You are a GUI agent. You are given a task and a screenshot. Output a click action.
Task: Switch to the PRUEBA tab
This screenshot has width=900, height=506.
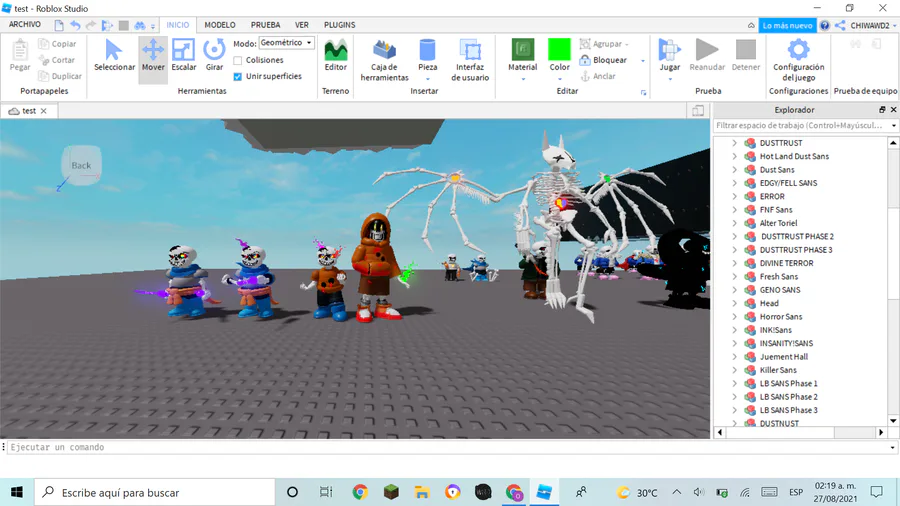tap(265, 25)
